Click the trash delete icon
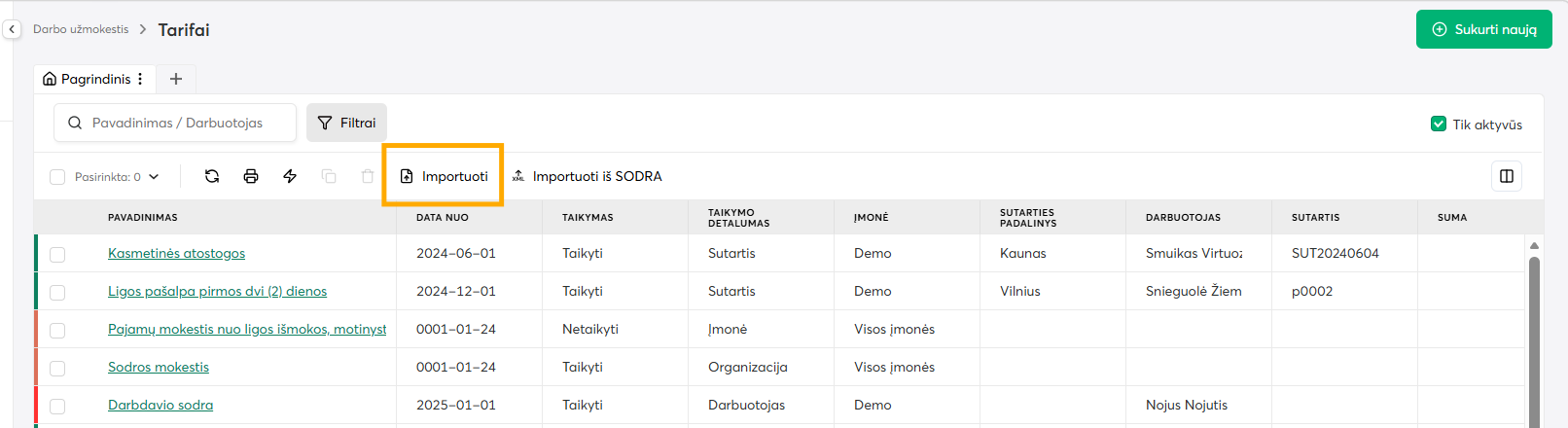 tap(368, 176)
